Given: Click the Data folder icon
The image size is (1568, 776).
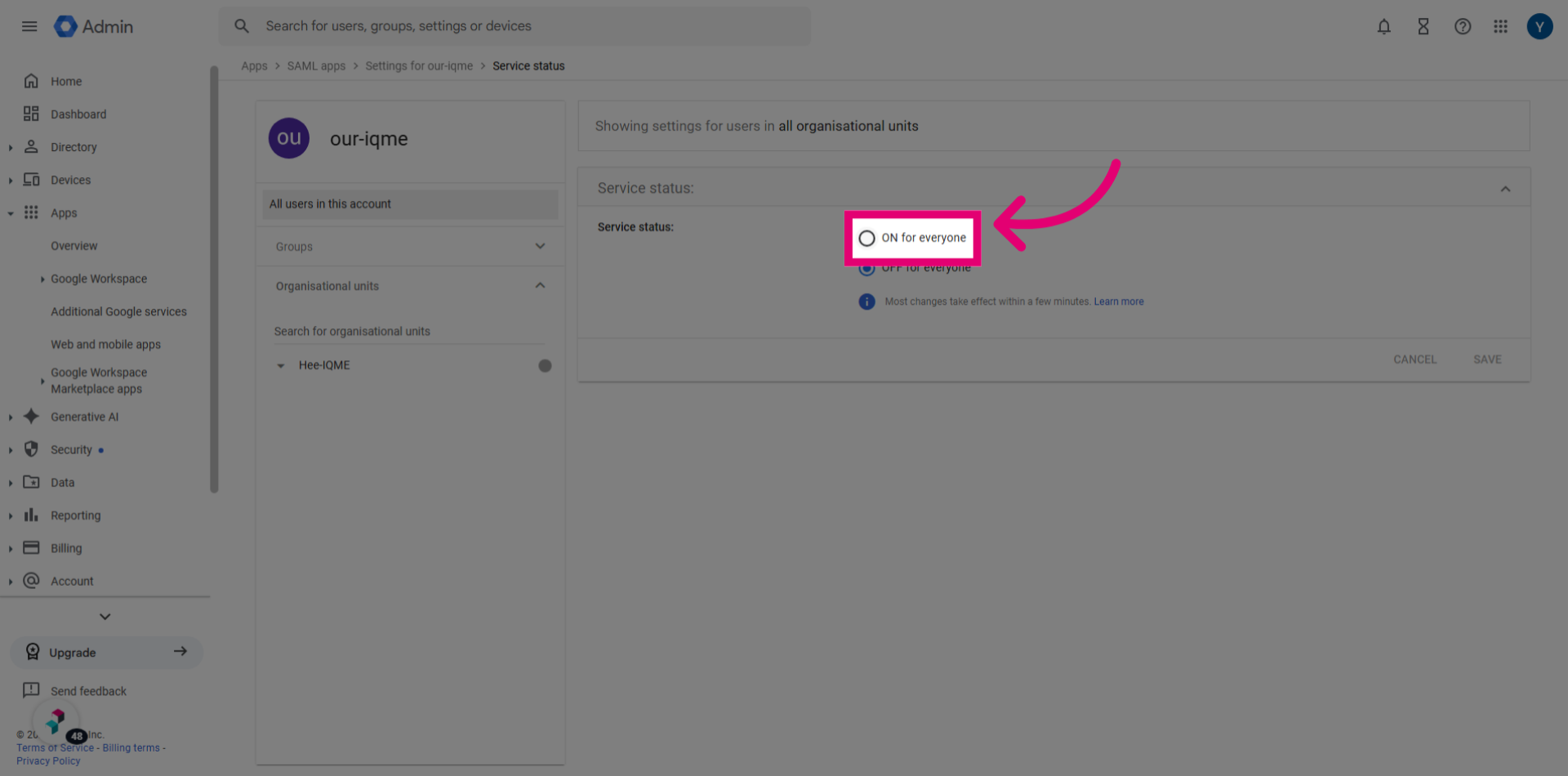Looking at the screenshot, I should tap(31, 482).
